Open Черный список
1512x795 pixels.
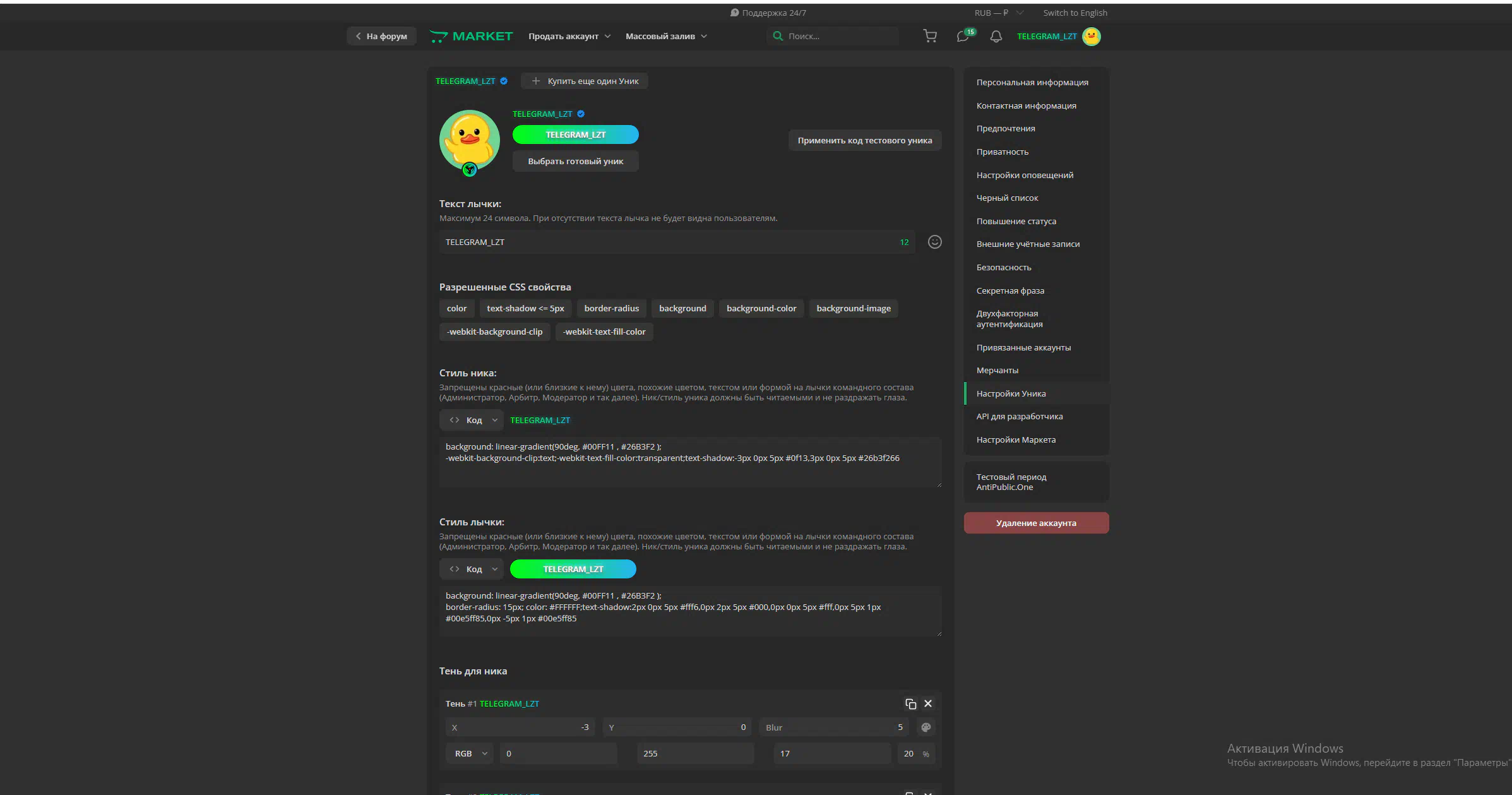click(1037, 198)
